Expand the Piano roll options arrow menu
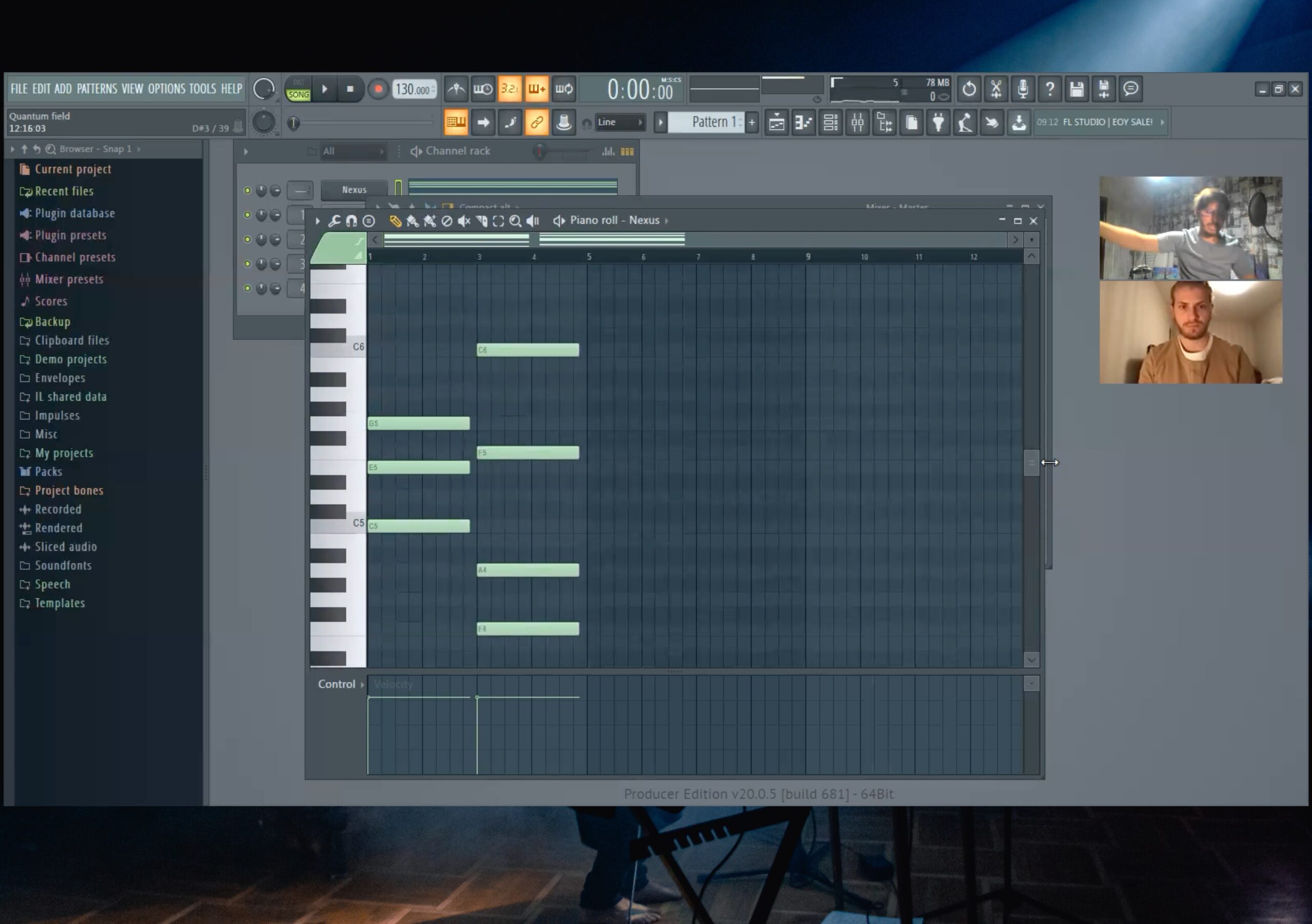1312x924 pixels. [x=318, y=221]
